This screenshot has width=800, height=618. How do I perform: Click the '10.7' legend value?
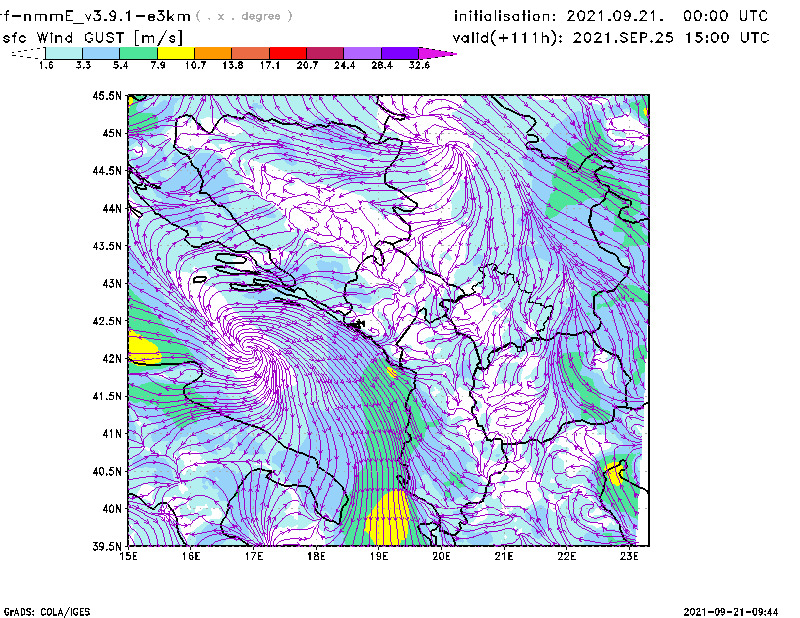195,65
